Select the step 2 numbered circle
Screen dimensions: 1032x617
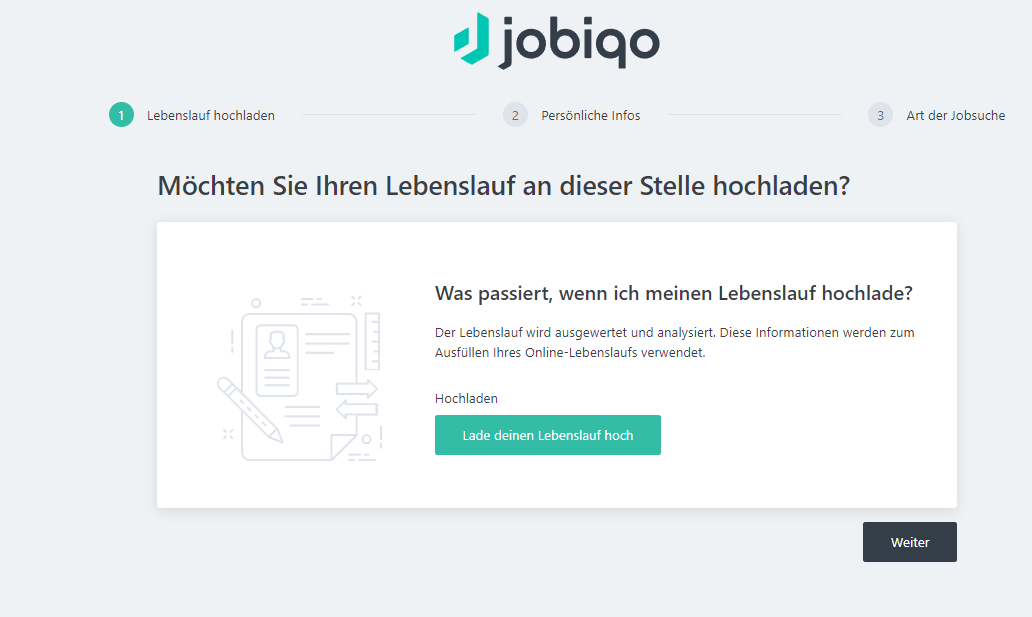coord(515,115)
